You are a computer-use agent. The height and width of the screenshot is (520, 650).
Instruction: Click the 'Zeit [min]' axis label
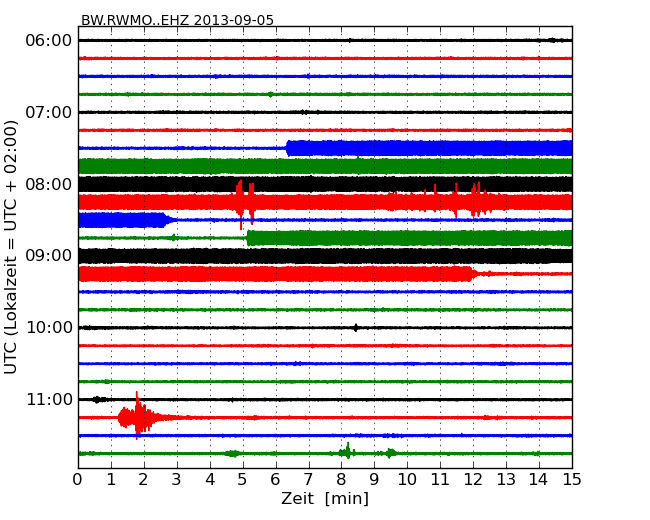click(x=325, y=498)
